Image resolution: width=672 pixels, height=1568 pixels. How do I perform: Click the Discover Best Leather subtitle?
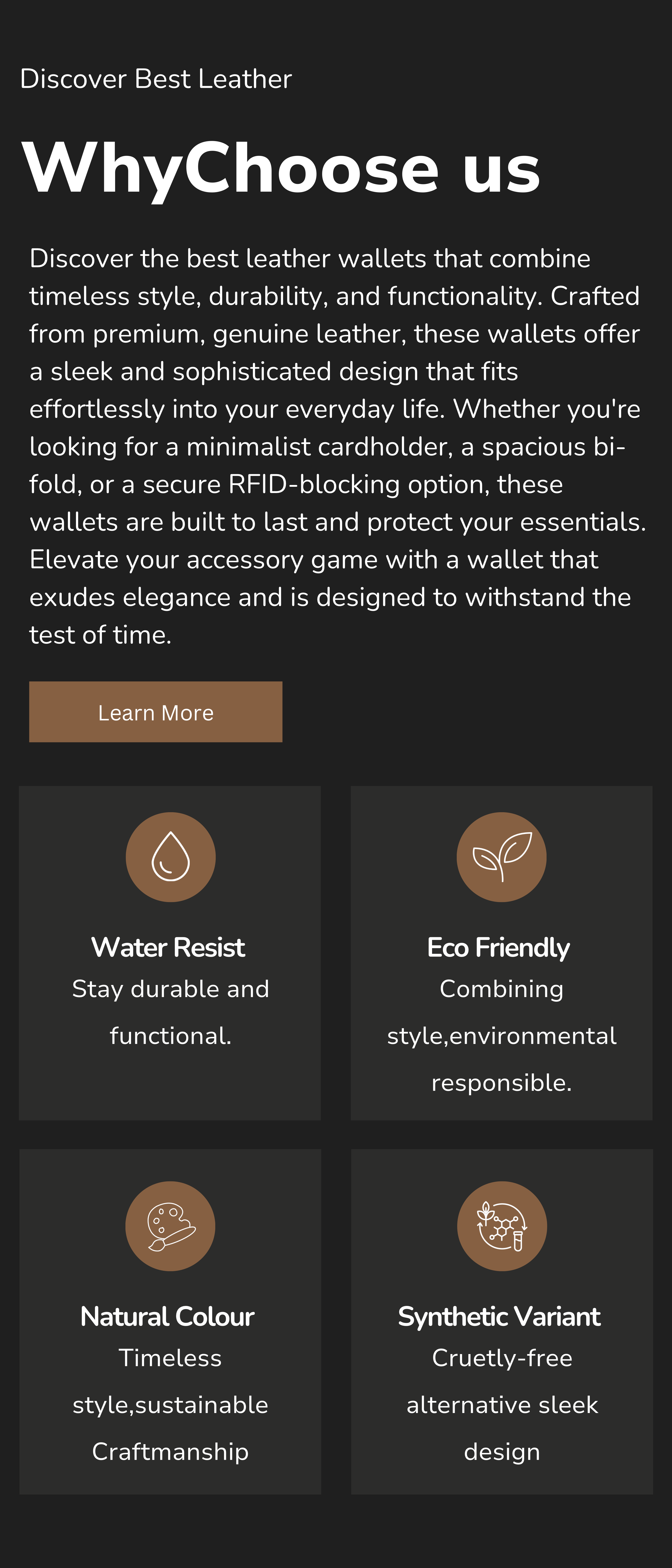[156, 79]
